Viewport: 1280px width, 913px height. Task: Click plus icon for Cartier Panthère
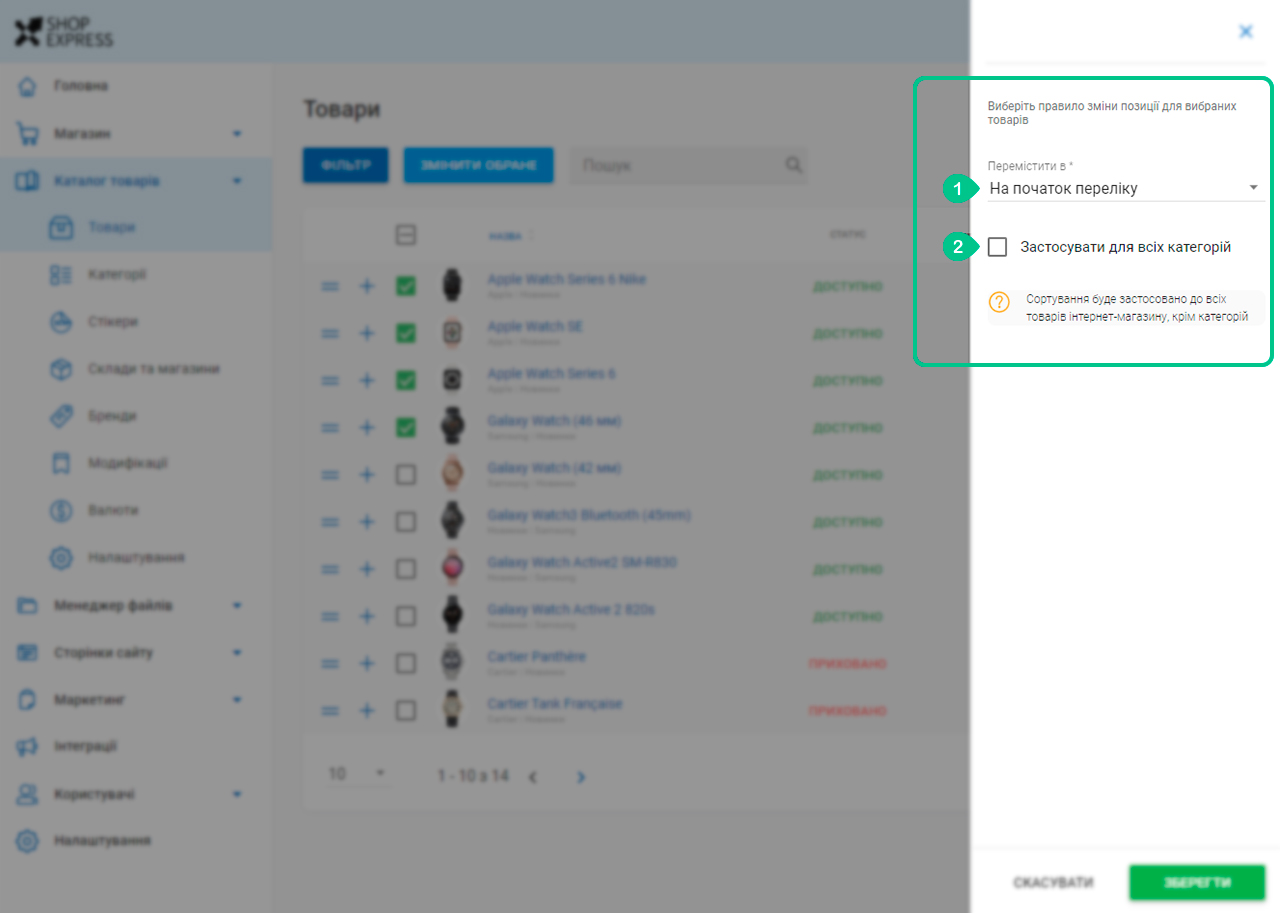[367, 663]
